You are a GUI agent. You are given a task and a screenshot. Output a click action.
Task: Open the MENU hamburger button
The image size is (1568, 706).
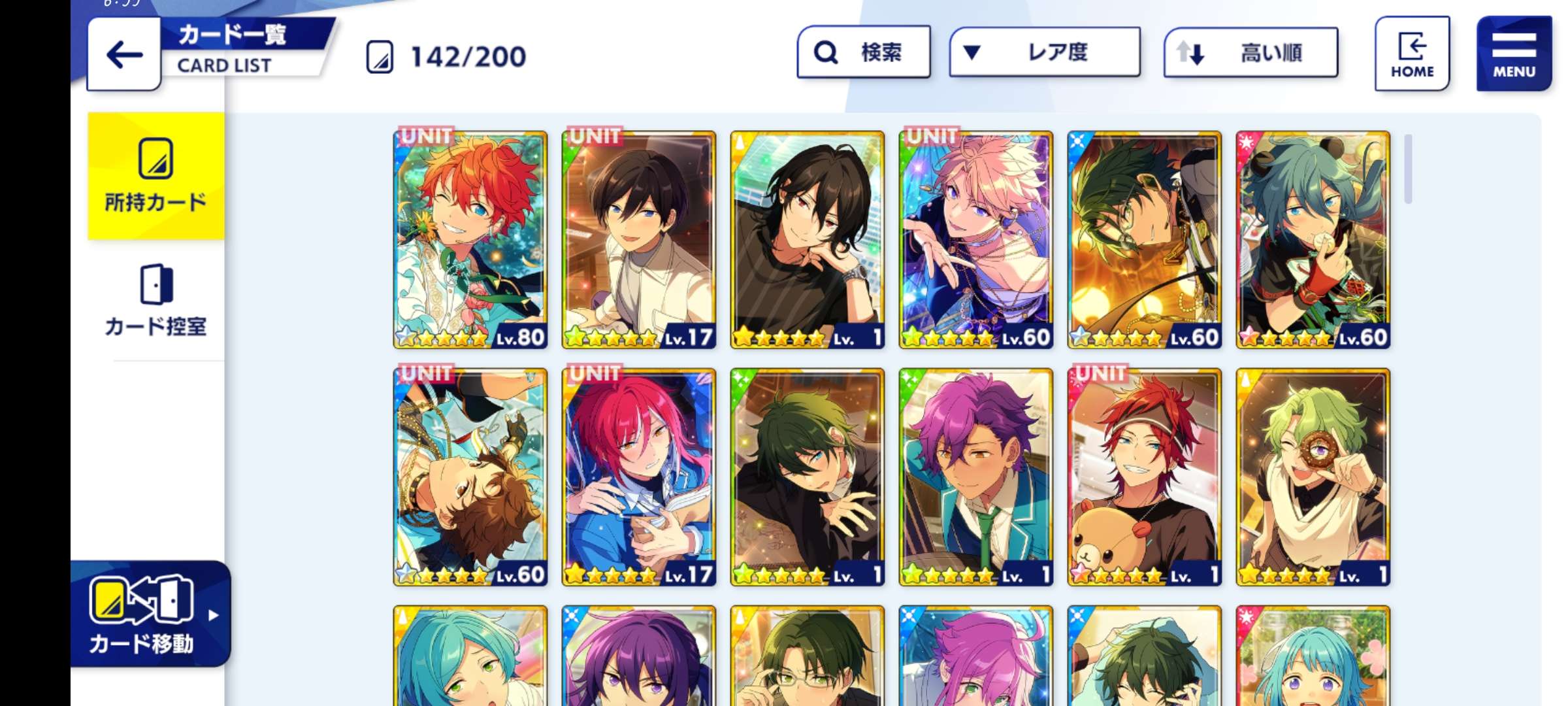[1514, 54]
